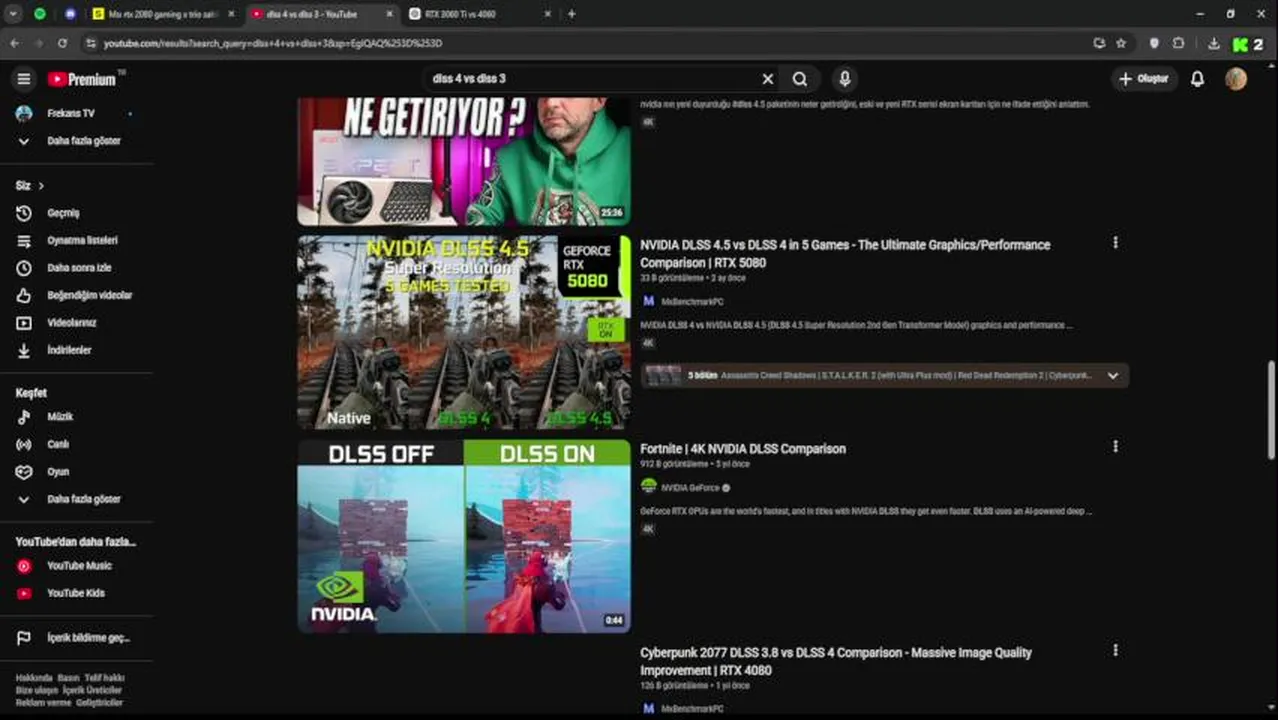Click the browser address bar URL
This screenshot has width=1278, height=720.
(x=273, y=43)
